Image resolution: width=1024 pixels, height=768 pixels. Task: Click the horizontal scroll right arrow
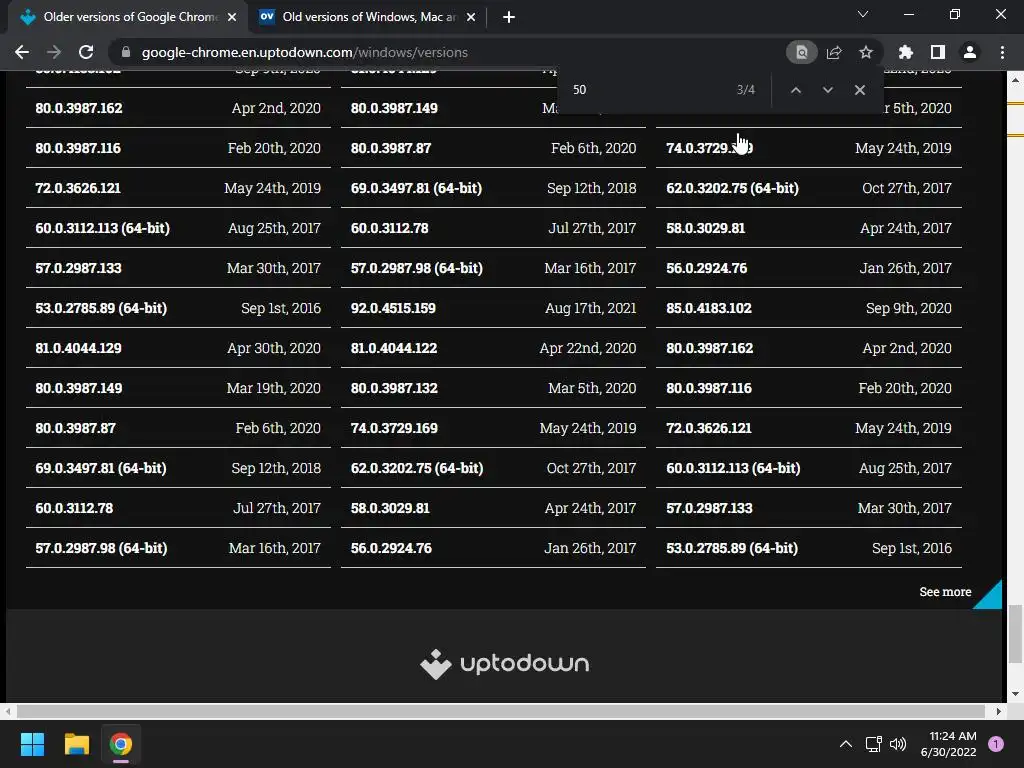[998, 711]
